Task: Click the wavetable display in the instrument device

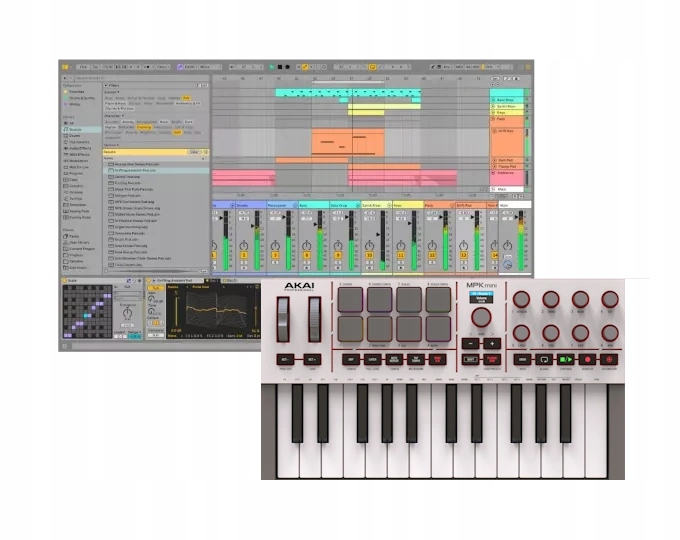Action: 216,312
